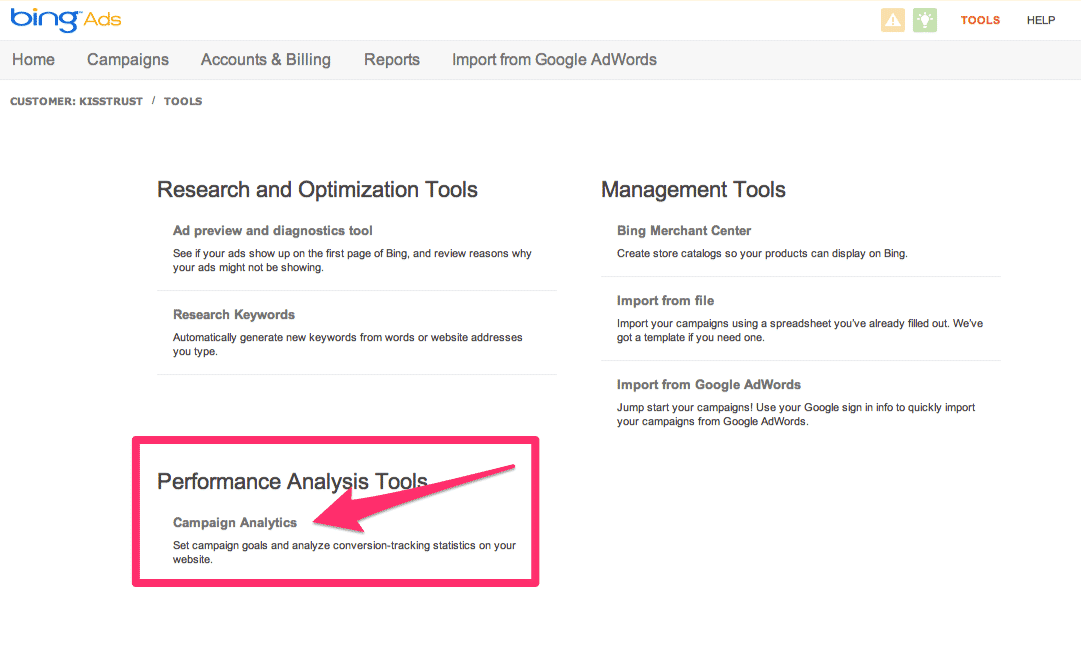This screenshot has width=1081, height=667.
Task: Click the Management Tools heading
Action: 693,190
